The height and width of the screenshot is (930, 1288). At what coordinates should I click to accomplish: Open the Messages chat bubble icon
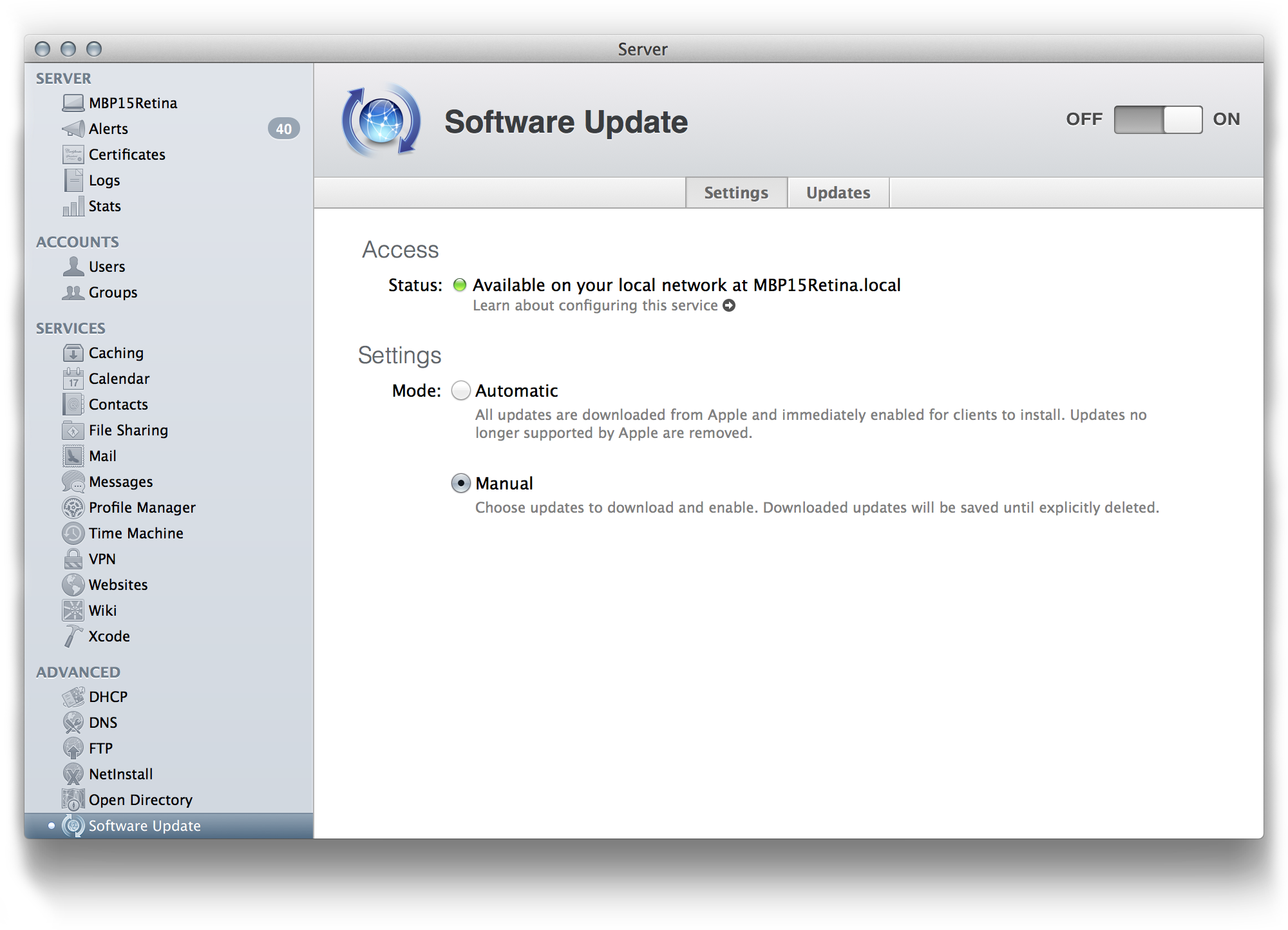coord(73,482)
